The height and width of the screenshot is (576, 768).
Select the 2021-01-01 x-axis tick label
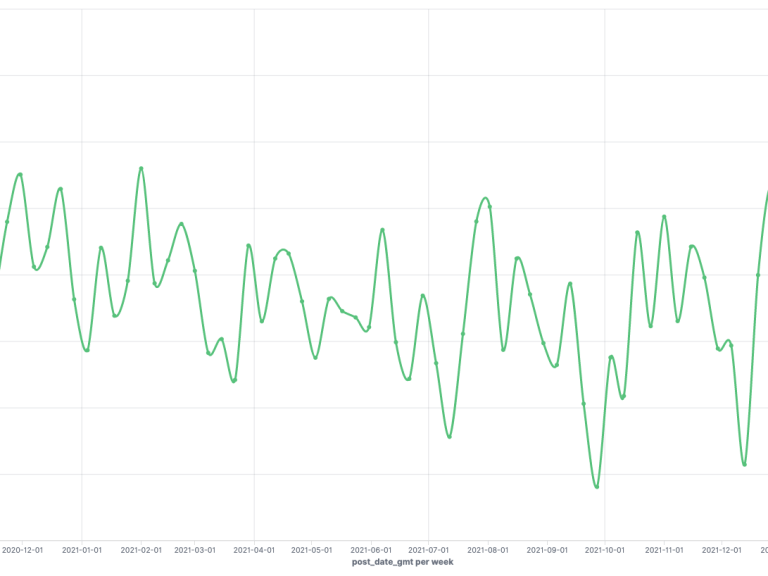pyautogui.click(x=82, y=550)
